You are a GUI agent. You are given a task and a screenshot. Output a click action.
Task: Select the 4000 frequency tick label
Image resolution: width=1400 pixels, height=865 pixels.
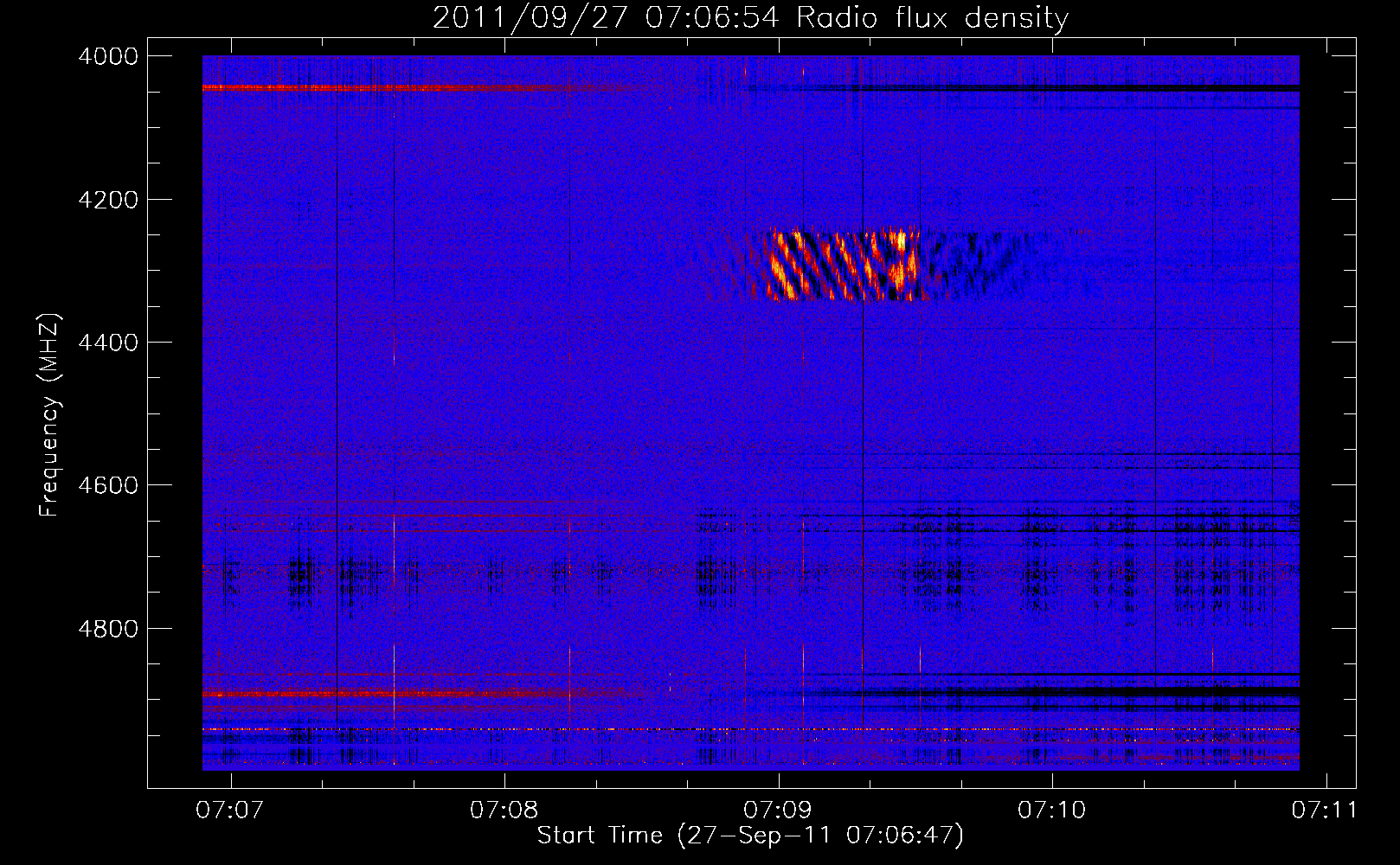pyautogui.click(x=108, y=56)
